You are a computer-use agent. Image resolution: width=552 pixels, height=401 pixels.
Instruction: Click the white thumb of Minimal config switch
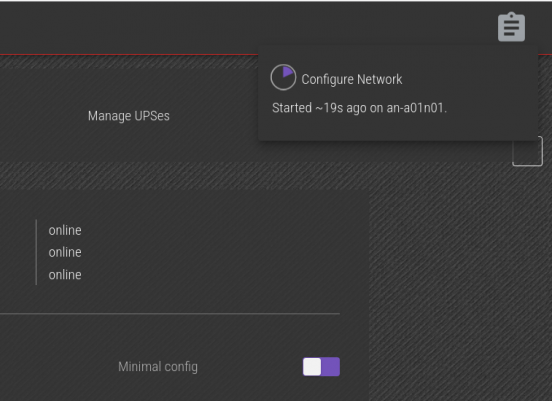(x=312, y=366)
